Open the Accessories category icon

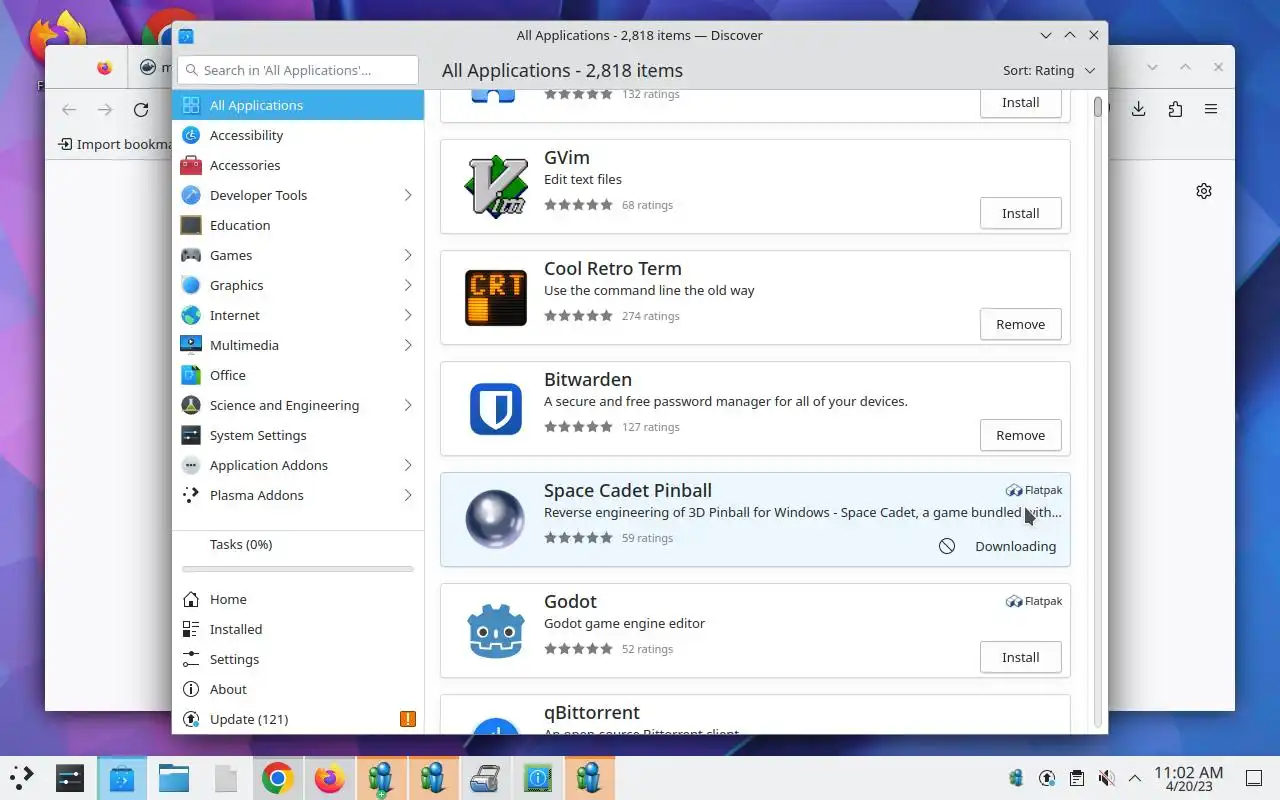tap(191, 165)
